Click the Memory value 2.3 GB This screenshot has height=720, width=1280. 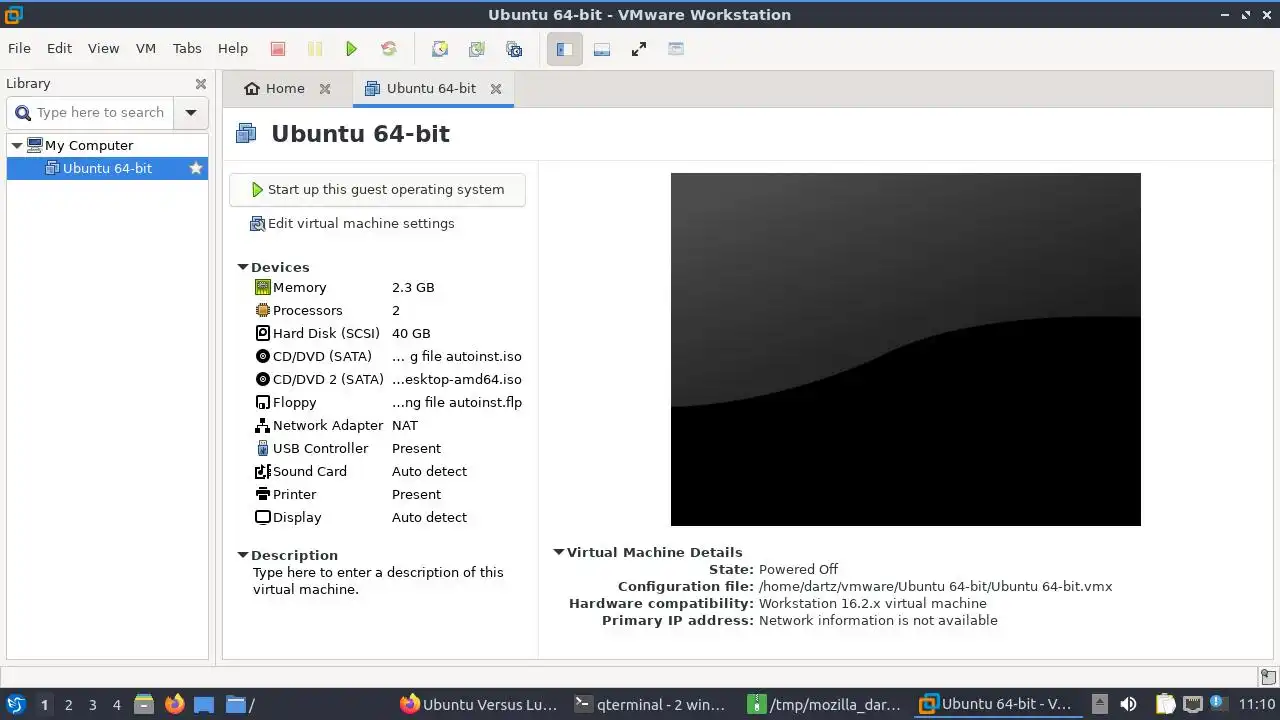(x=413, y=287)
